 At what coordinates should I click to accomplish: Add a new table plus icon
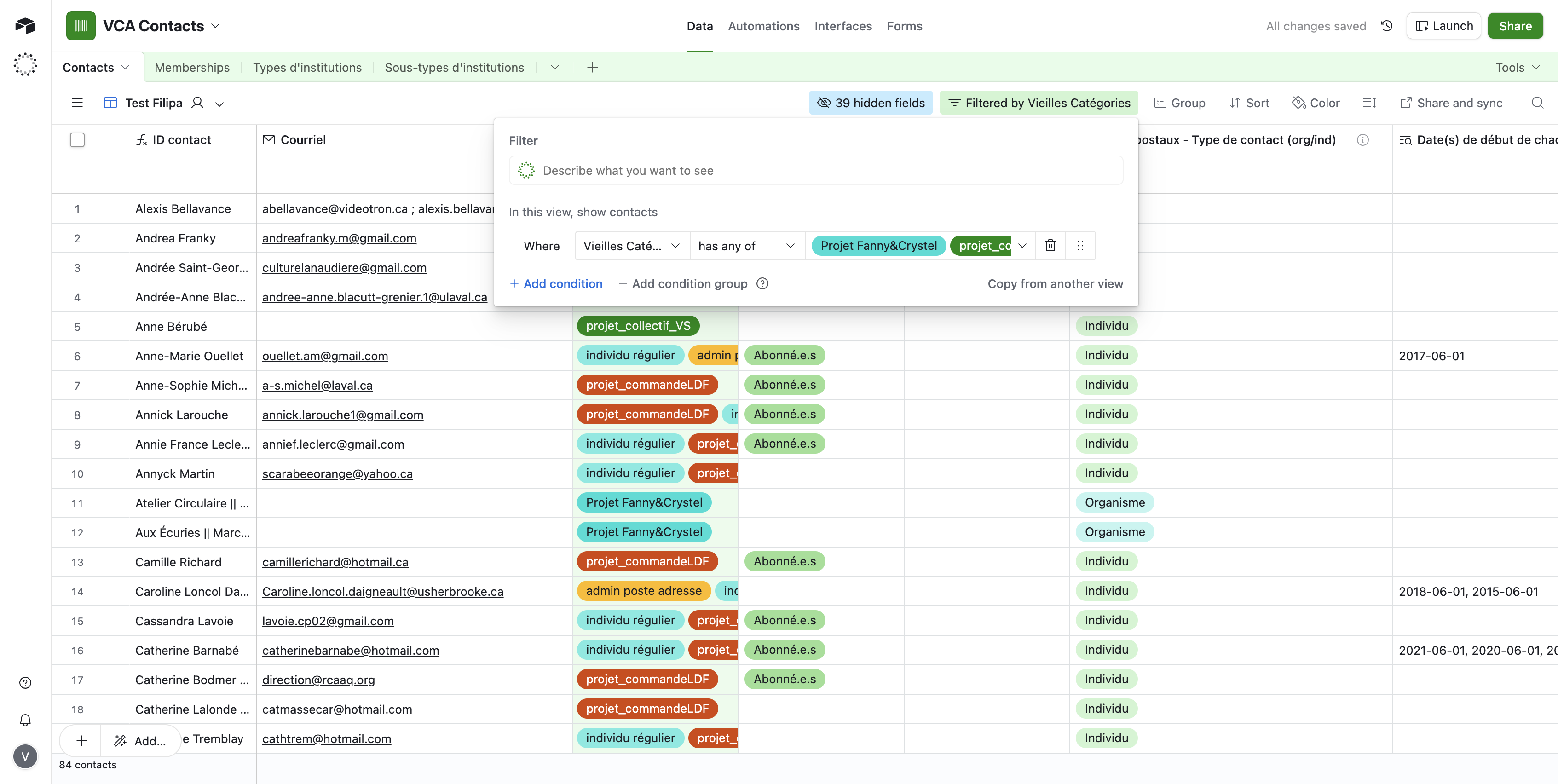(592, 67)
